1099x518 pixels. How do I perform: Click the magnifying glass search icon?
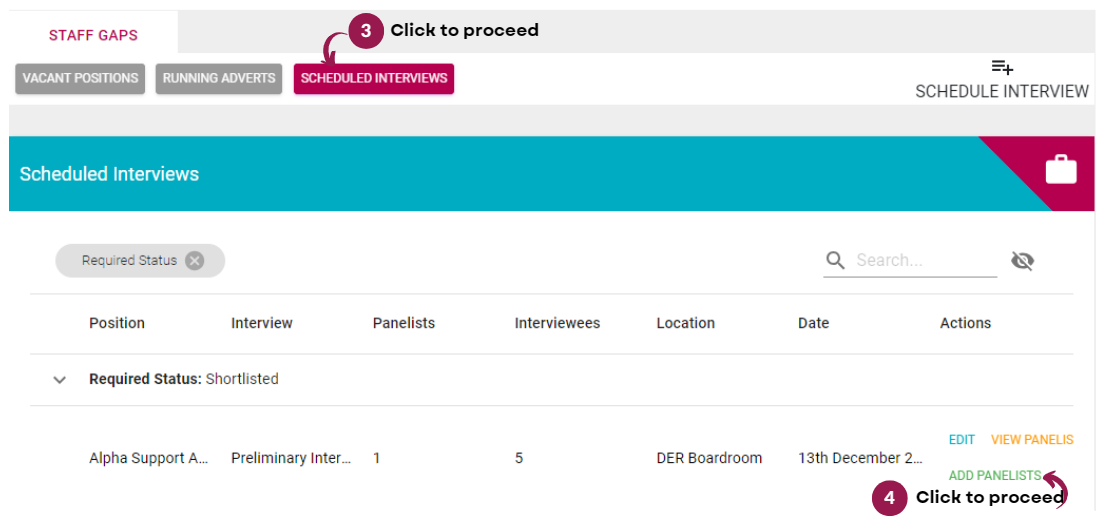[835, 260]
